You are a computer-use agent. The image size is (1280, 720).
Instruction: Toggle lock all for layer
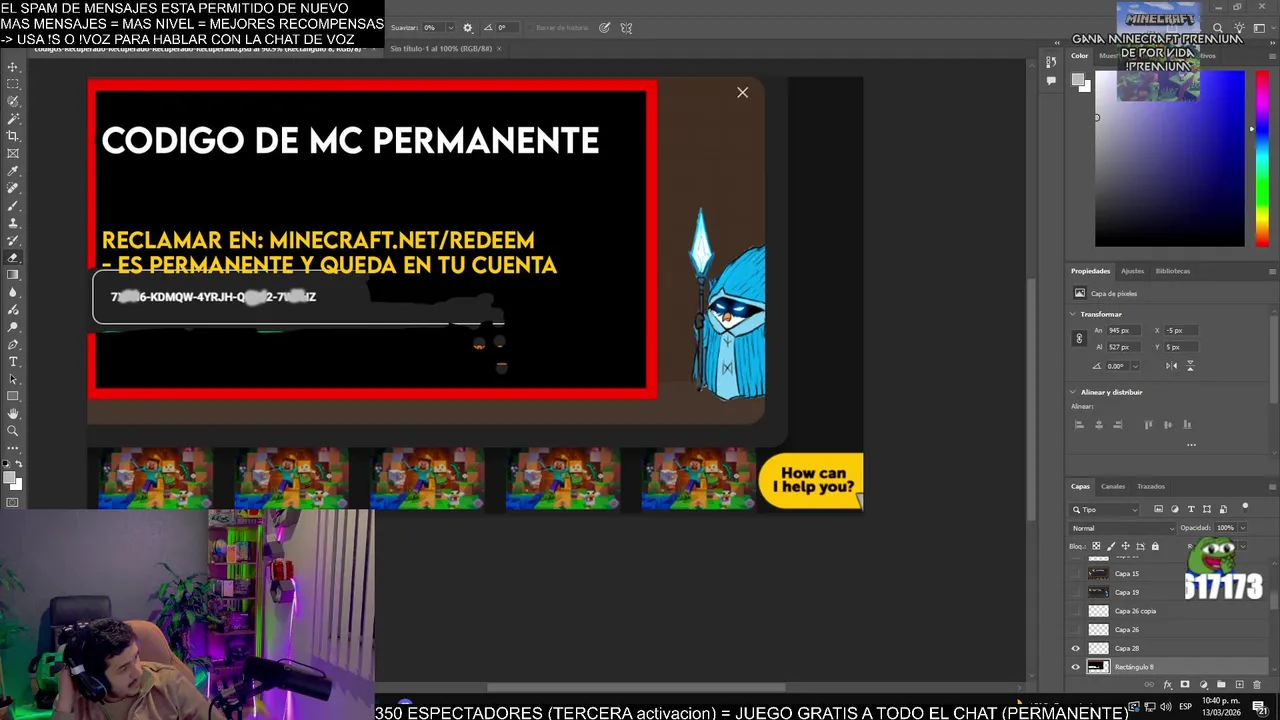1155,546
